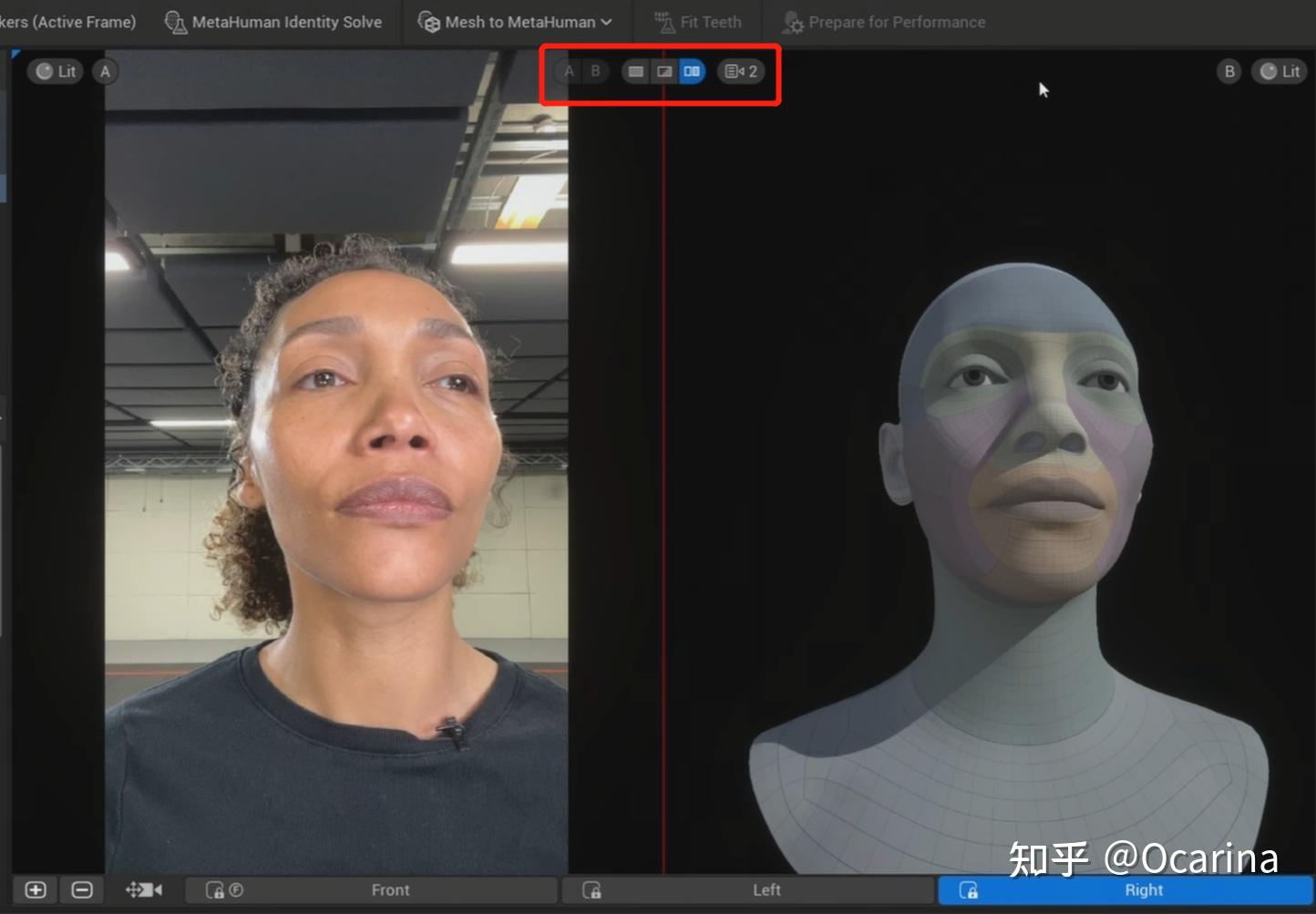
Task: Click the camera move icon in bottom bar
Action: 142,889
